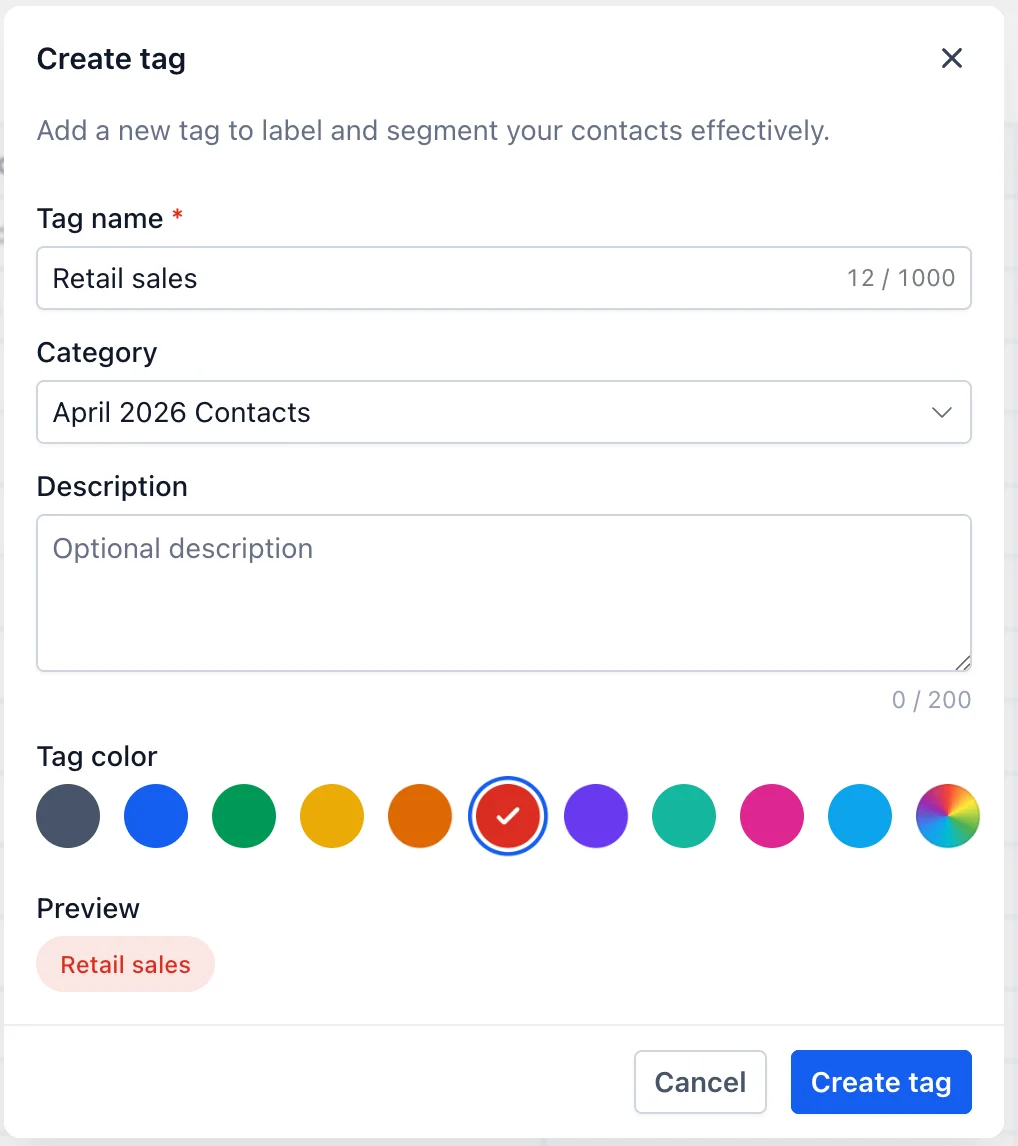
Task: Open April 2026 Contacts category selector
Action: coord(504,412)
